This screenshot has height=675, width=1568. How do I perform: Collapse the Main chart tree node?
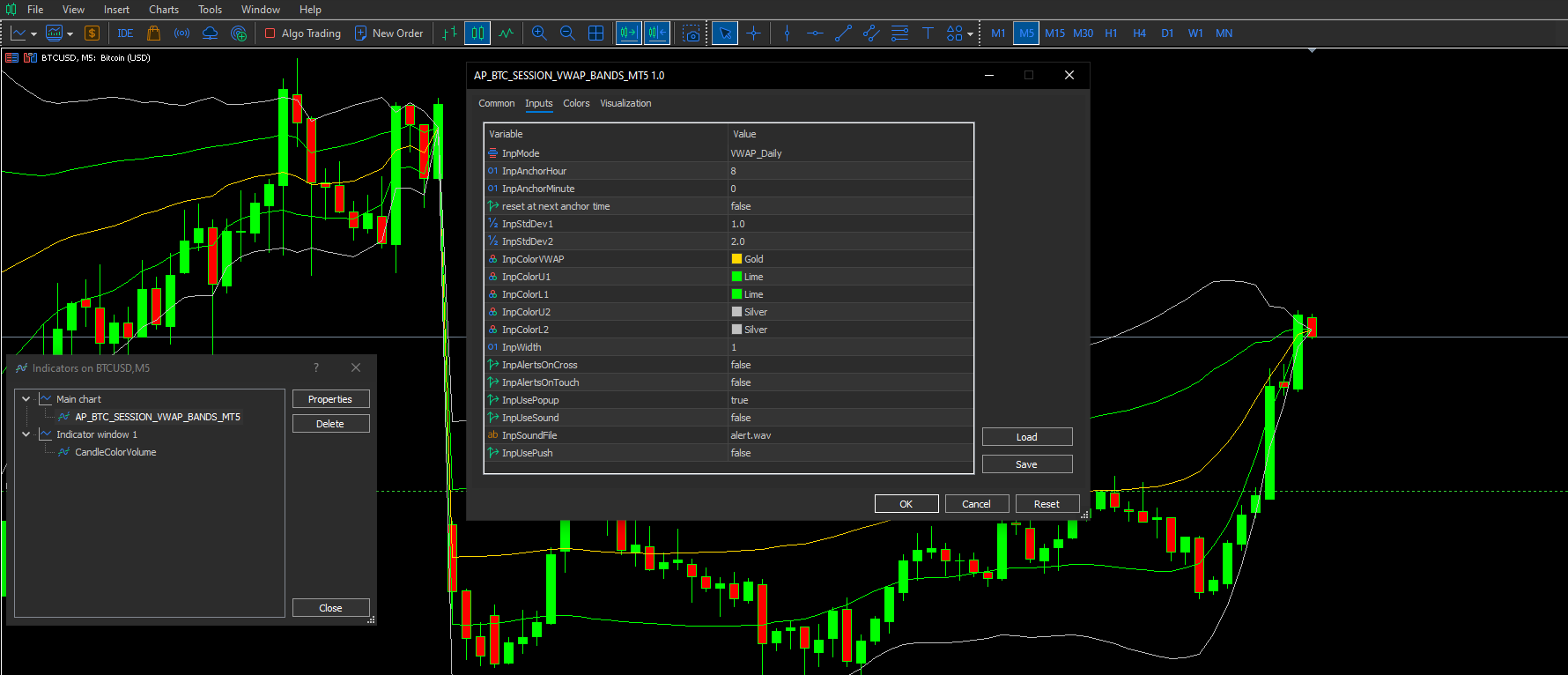click(26, 399)
